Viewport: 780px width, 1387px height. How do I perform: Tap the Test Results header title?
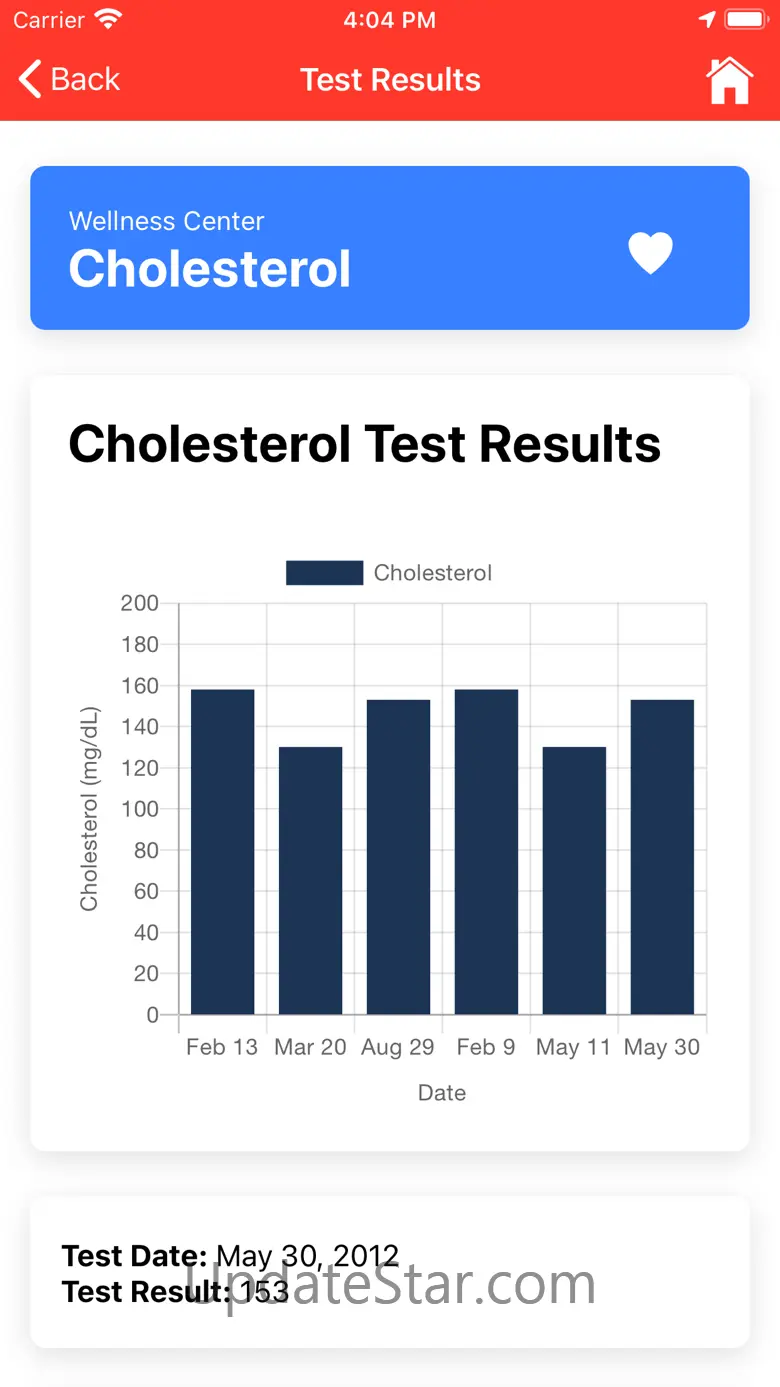click(x=390, y=80)
